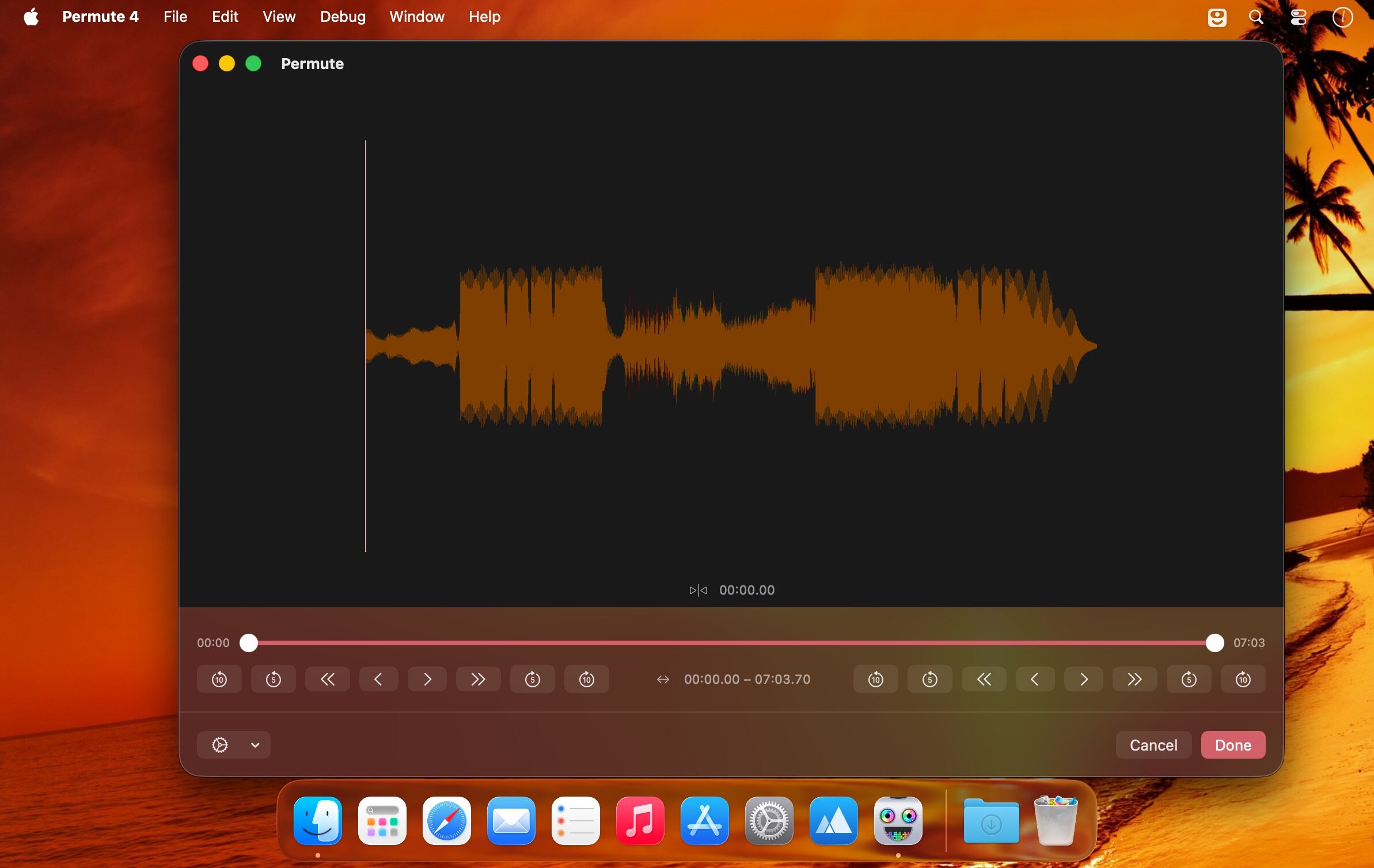This screenshot has width=1374, height=868.
Task: Move trim end back 10 seconds
Action: pos(876,679)
